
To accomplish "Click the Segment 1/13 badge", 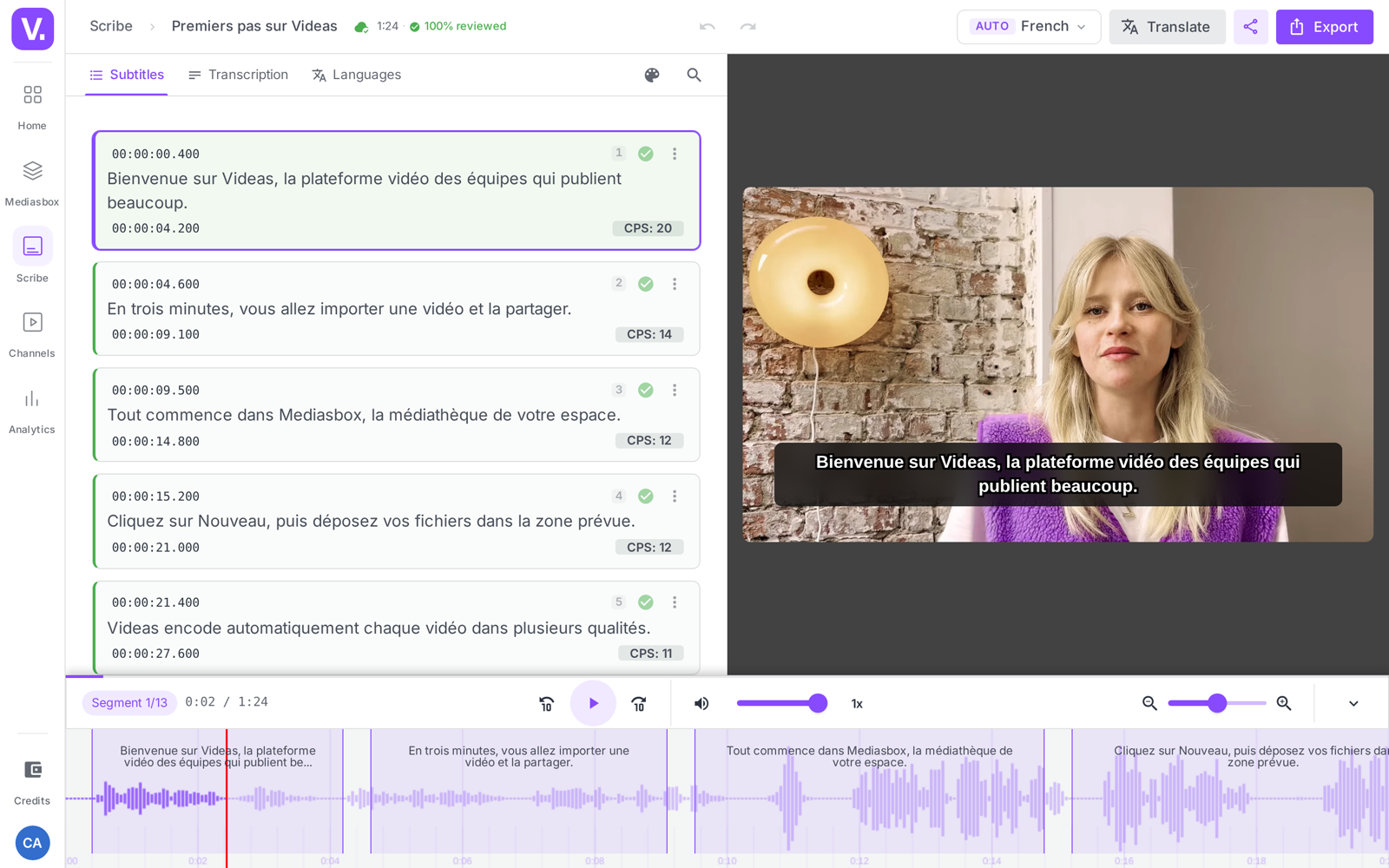I will pyautogui.click(x=129, y=703).
